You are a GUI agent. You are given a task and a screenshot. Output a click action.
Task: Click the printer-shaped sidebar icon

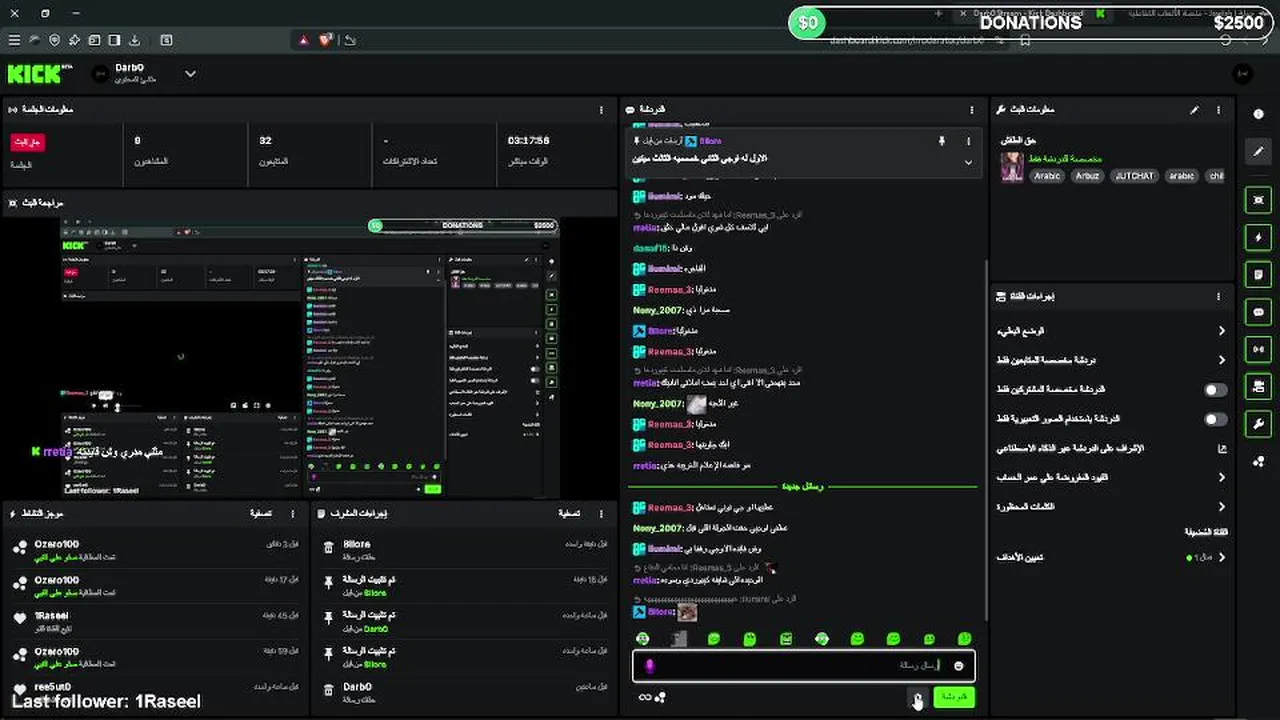tap(1258, 386)
